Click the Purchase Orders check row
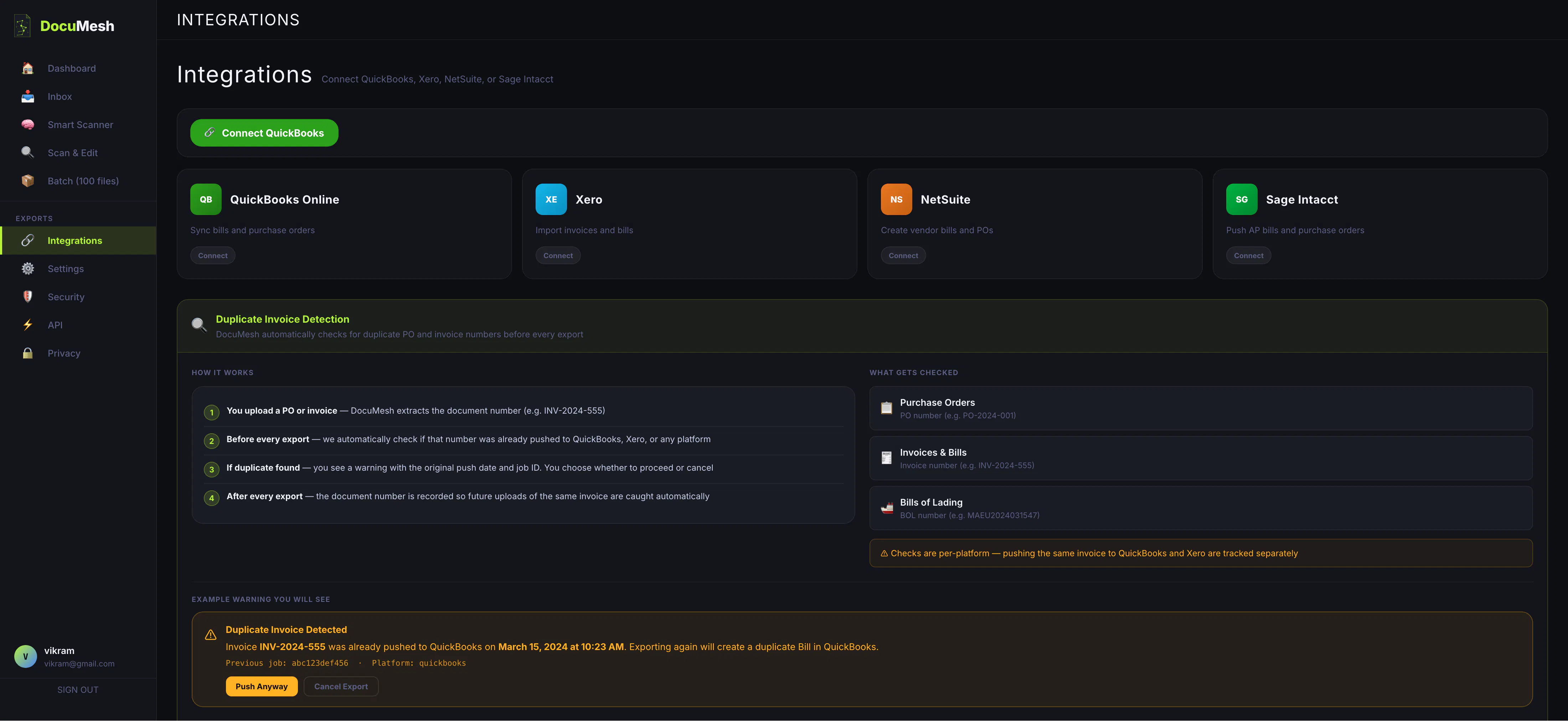Image resolution: width=1568 pixels, height=721 pixels. (1200, 409)
